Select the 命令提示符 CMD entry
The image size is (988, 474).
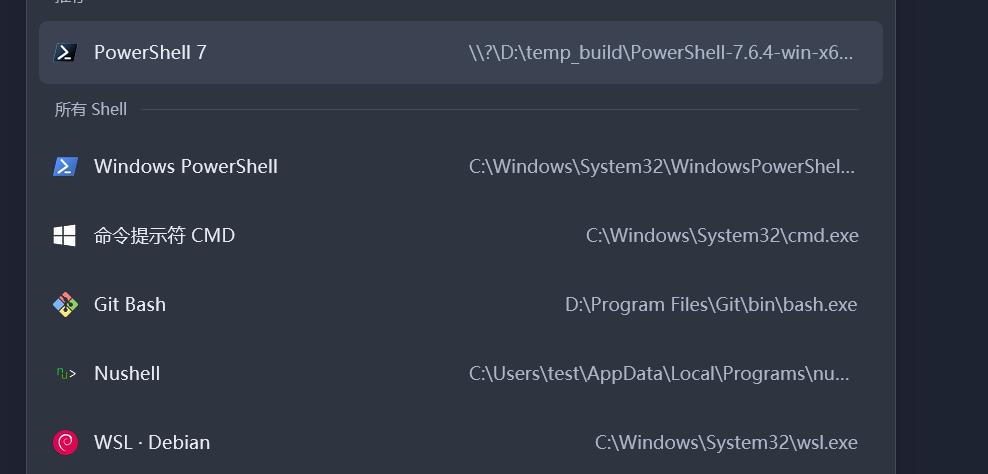[461, 236]
